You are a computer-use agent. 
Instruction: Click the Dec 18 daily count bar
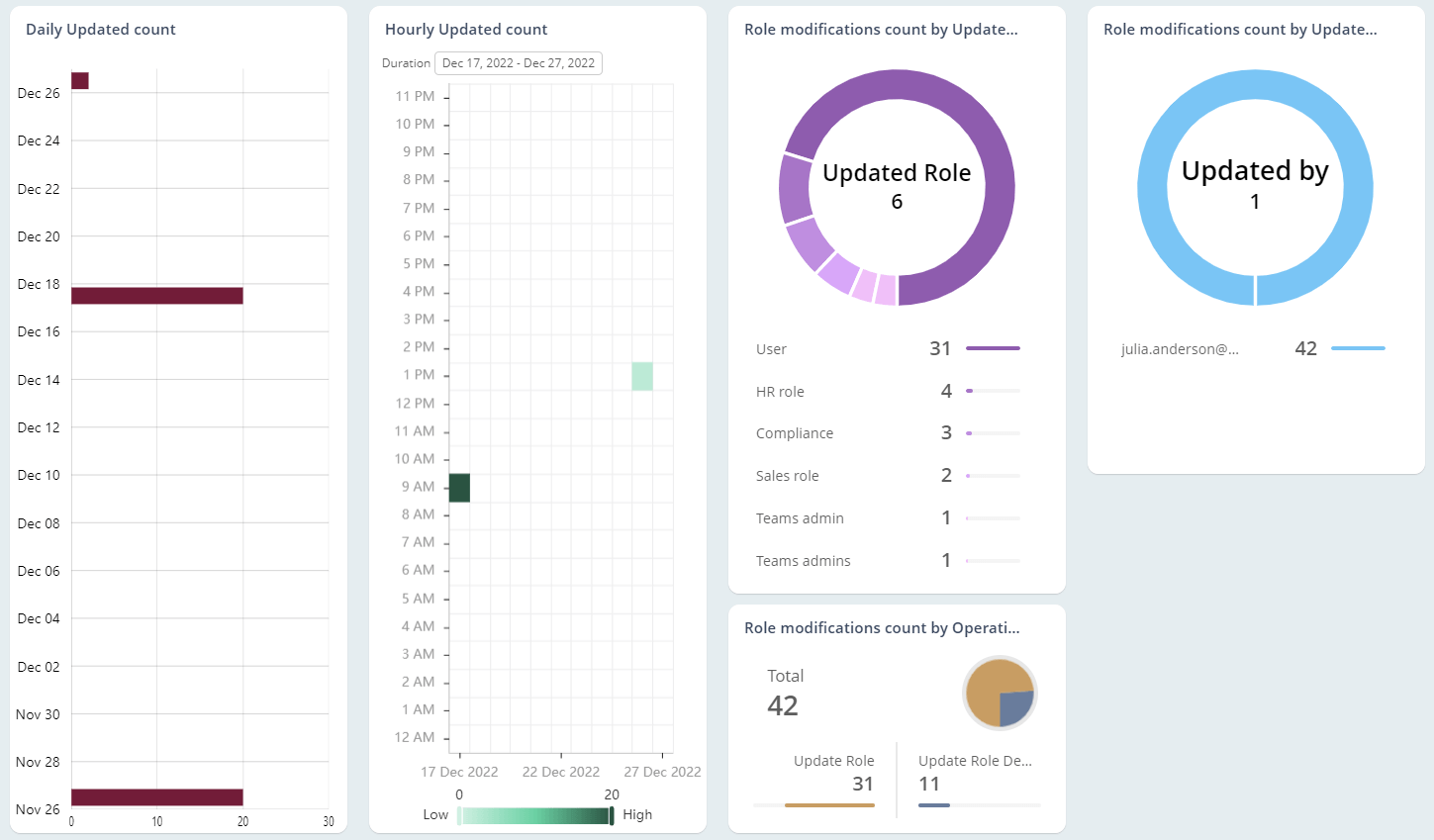coord(156,296)
